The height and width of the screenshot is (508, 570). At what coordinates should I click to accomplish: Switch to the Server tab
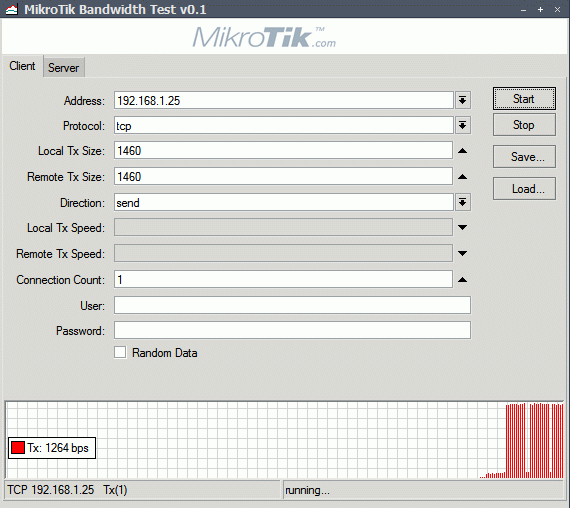coord(64,68)
